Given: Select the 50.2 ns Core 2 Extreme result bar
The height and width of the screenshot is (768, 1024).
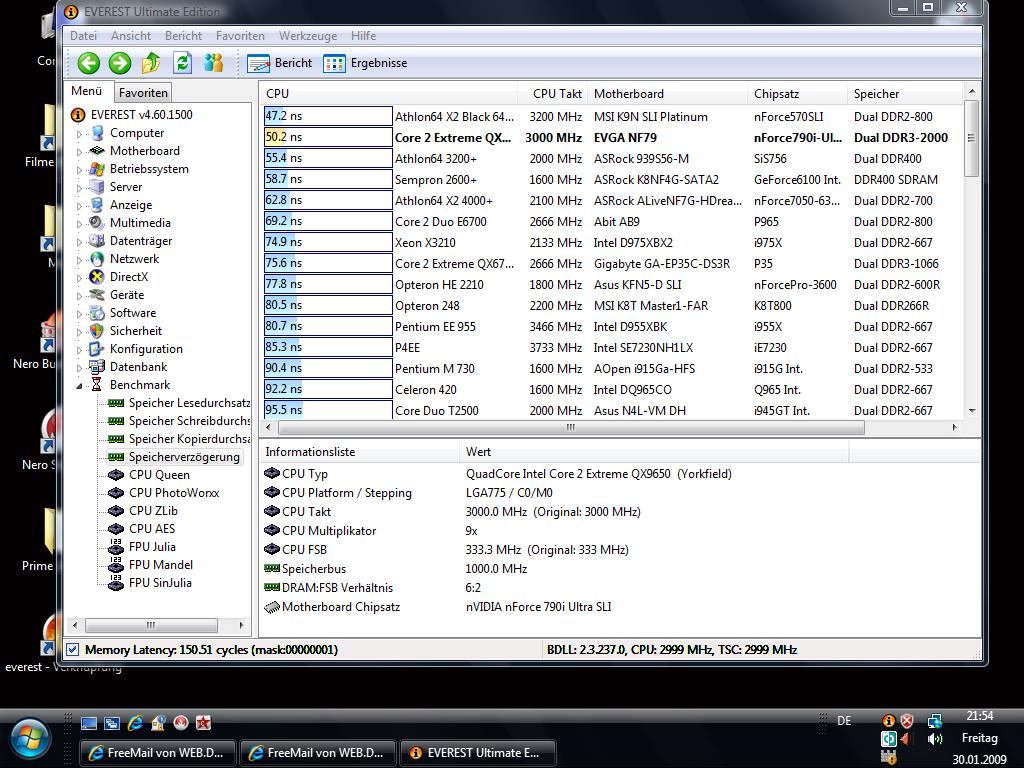Looking at the screenshot, I should pos(328,137).
